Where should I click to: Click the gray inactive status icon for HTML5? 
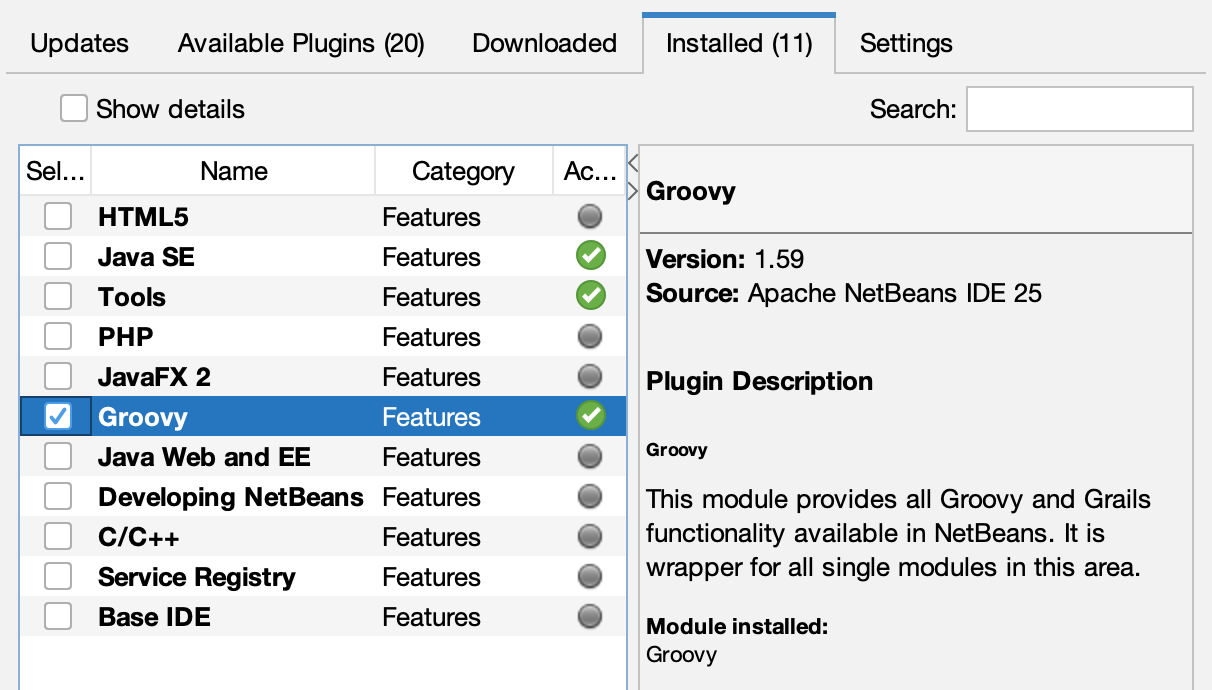(590, 217)
